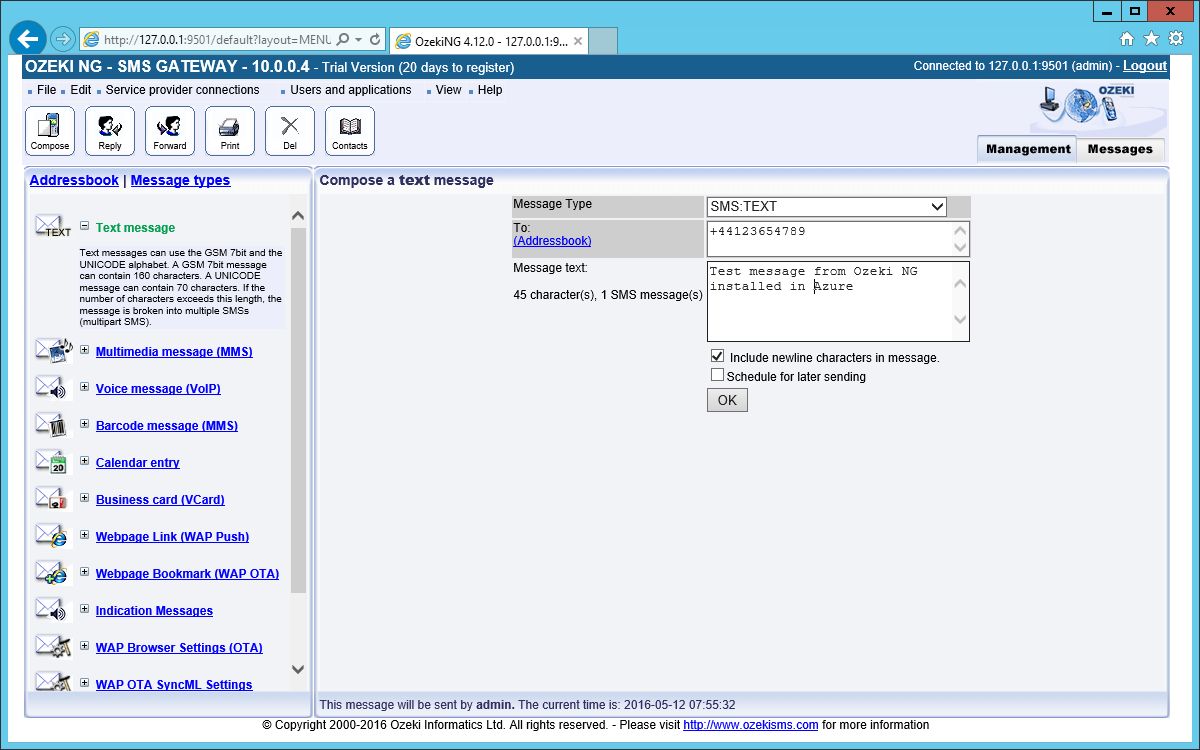Expand the Voice message (VoIP) section
The height and width of the screenshot is (750, 1200).
click(x=85, y=388)
